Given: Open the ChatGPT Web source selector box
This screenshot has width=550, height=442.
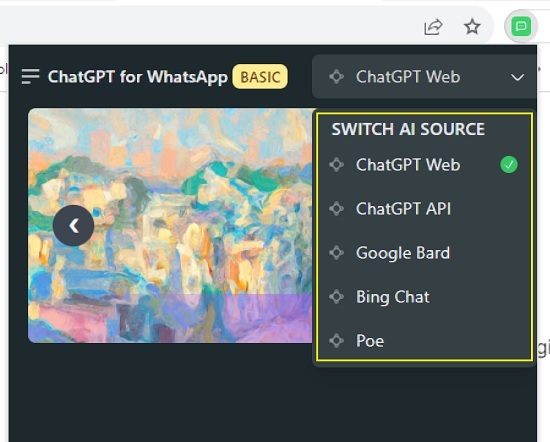Looking at the screenshot, I should click(424, 76).
